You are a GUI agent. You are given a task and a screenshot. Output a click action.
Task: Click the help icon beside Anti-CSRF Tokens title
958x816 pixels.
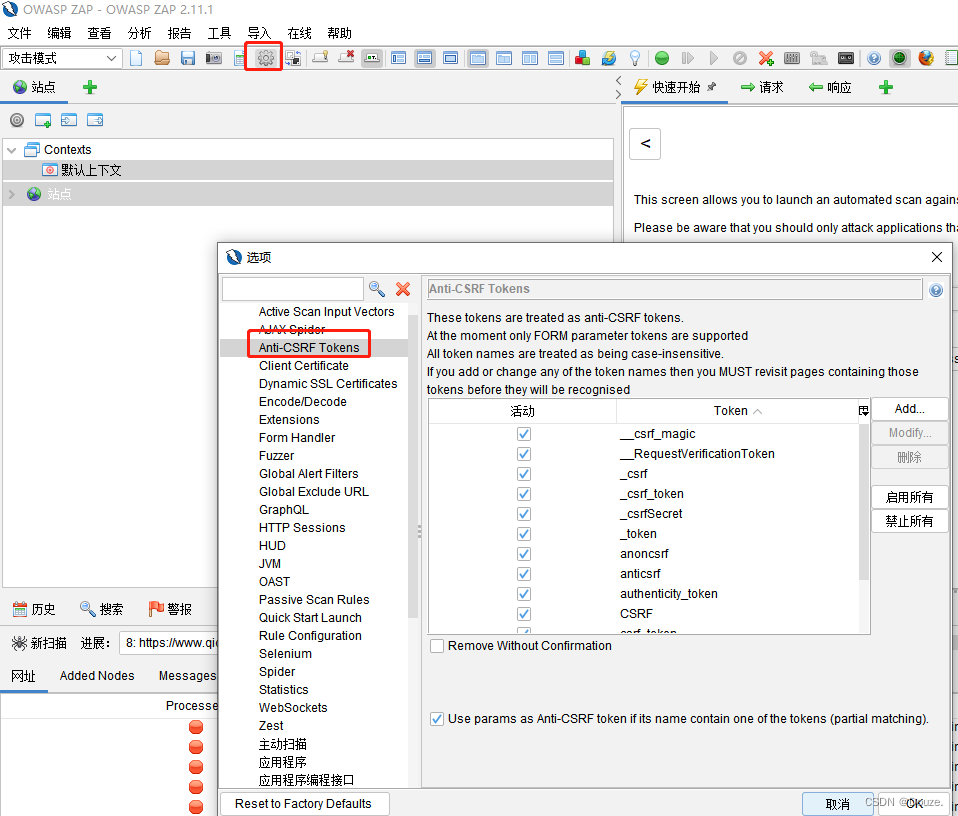pyautogui.click(x=935, y=290)
